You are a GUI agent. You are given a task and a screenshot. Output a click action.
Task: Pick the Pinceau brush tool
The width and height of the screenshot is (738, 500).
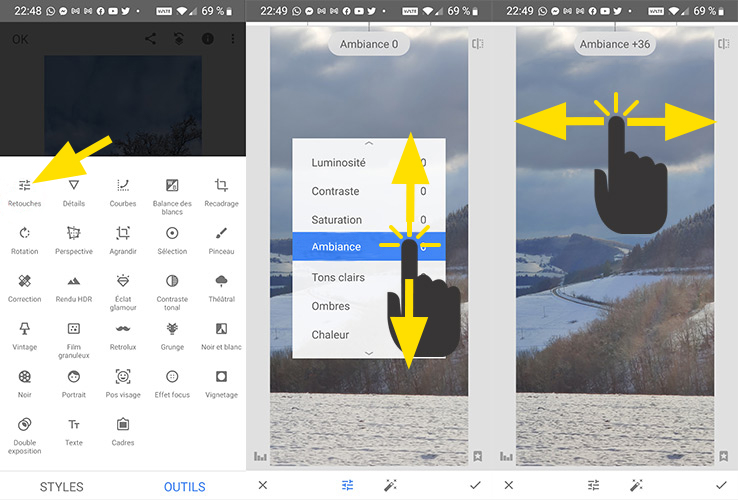point(221,241)
